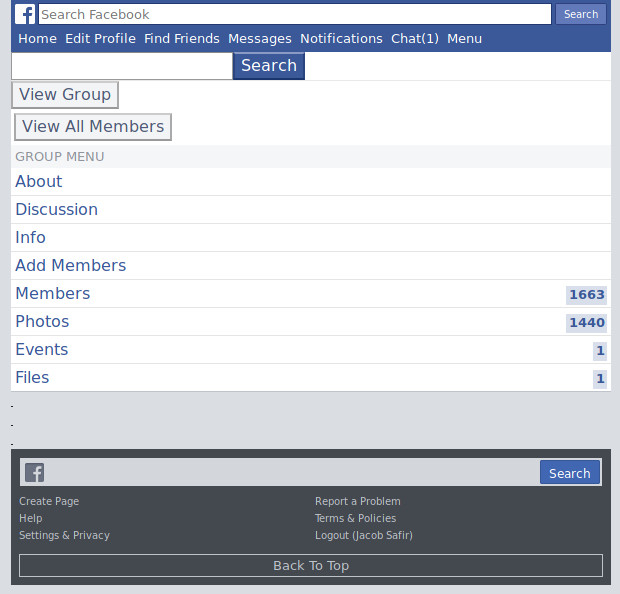Open the Files group menu item
Viewport: 620px width, 594px height.
tap(311, 378)
